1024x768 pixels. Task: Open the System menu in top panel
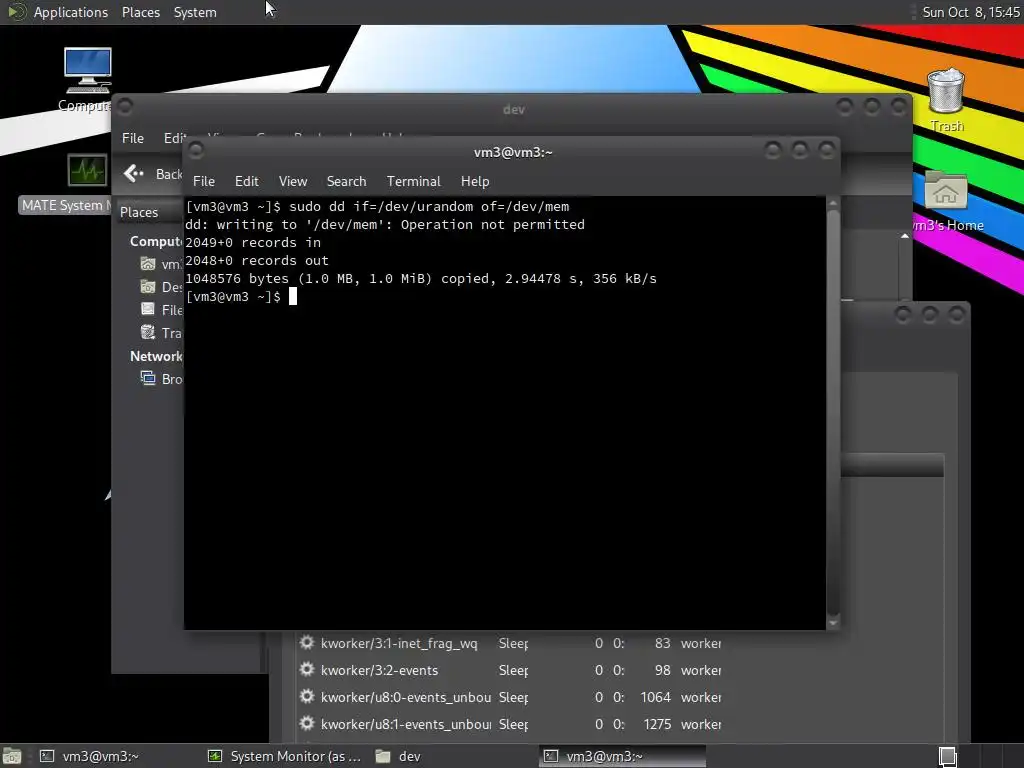click(195, 12)
